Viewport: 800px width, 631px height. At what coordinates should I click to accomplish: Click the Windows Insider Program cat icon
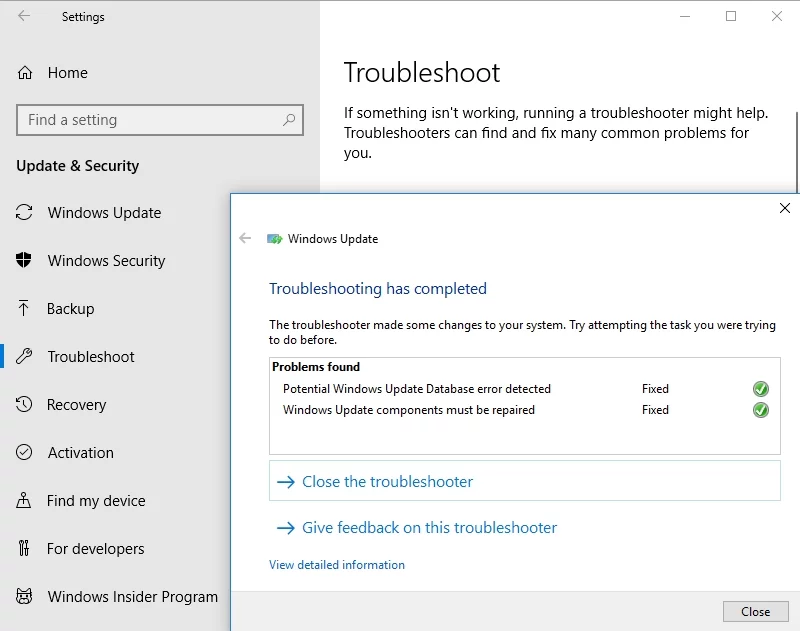pyautogui.click(x=25, y=597)
